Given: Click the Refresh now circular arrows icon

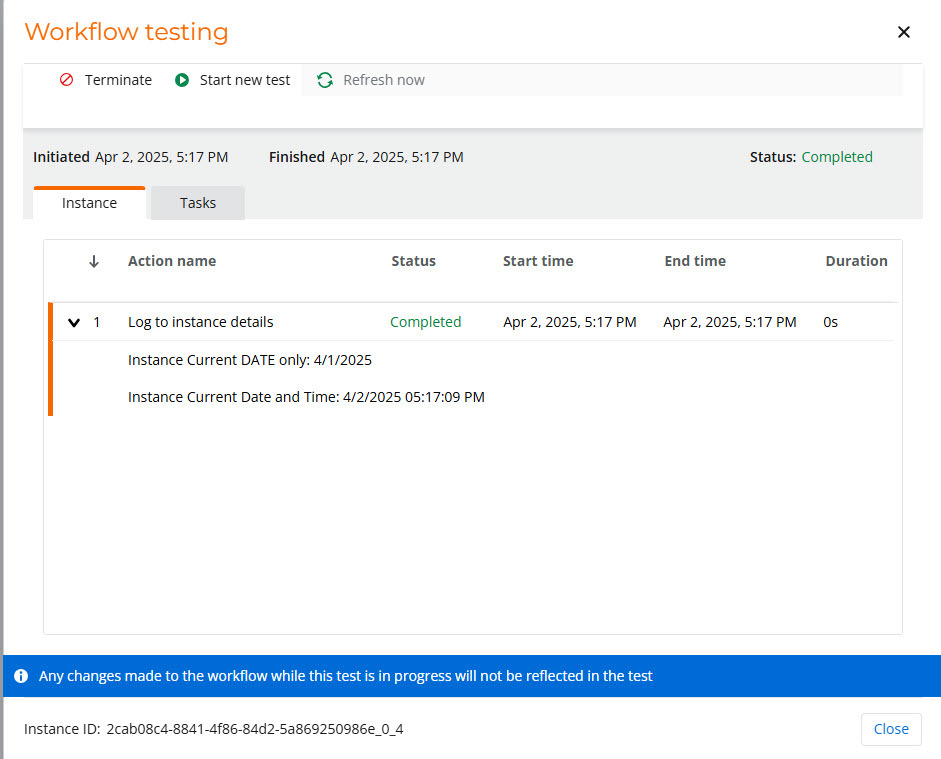Looking at the screenshot, I should coord(325,80).
